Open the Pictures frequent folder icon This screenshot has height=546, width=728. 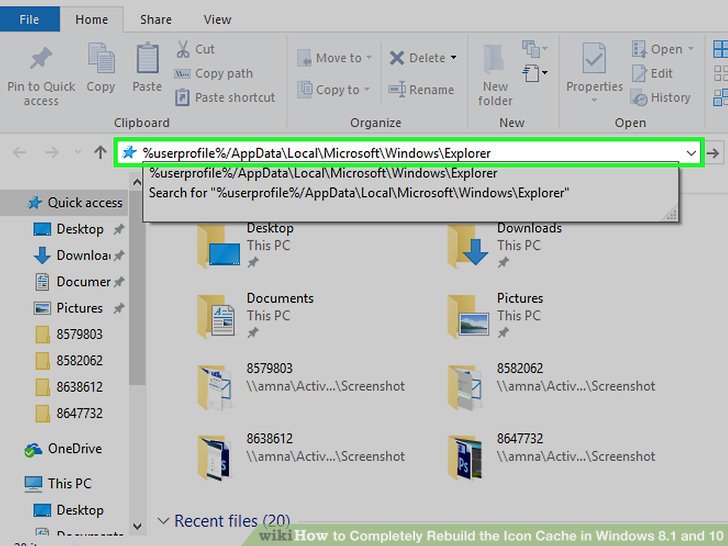(x=469, y=317)
